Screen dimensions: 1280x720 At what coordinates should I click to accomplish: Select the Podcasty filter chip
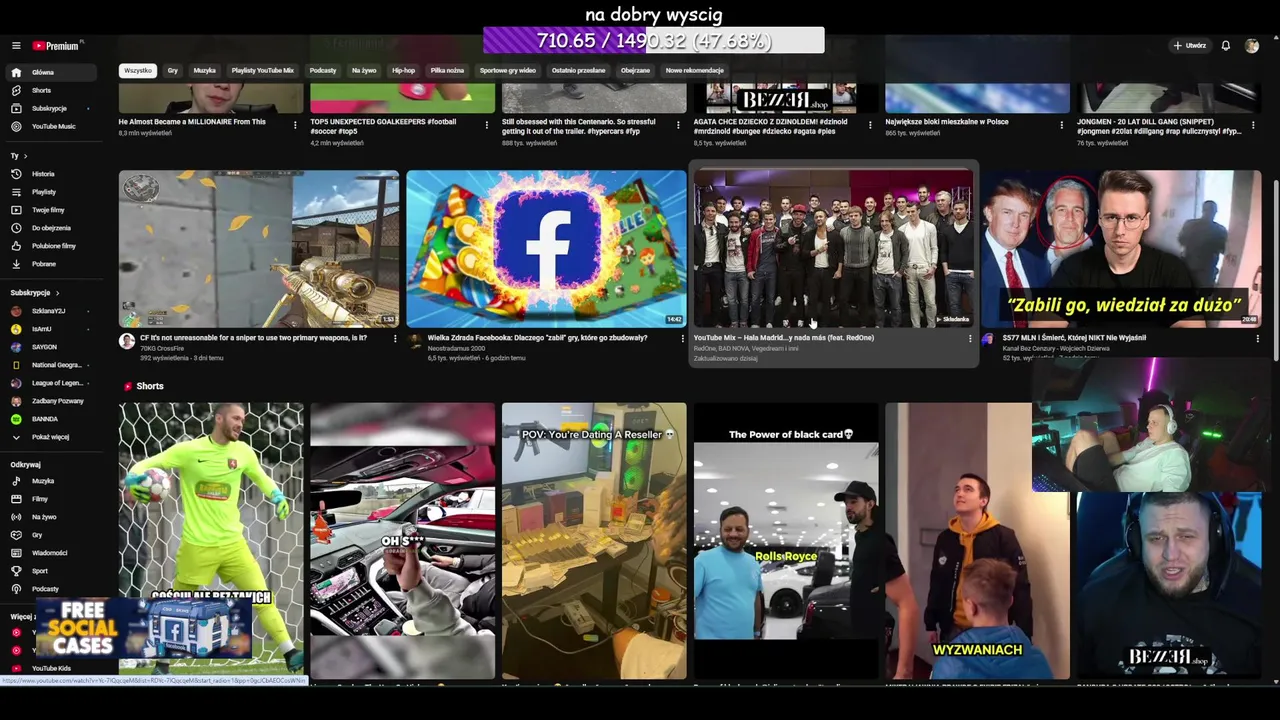pos(323,71)
